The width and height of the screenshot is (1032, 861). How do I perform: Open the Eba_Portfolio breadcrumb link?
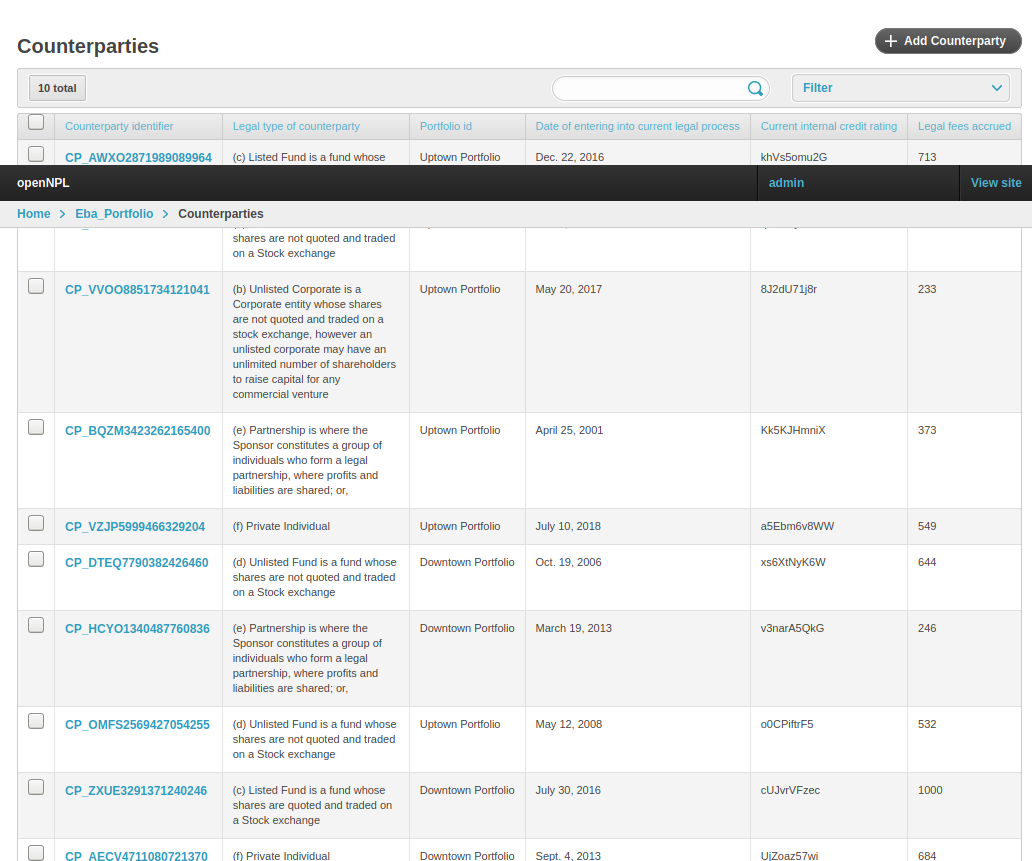coord(114,214)
